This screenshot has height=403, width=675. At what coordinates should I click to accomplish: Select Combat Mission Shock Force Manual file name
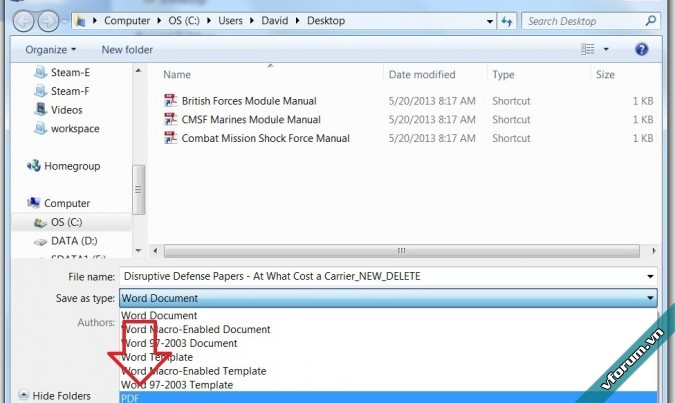[266, 138]
